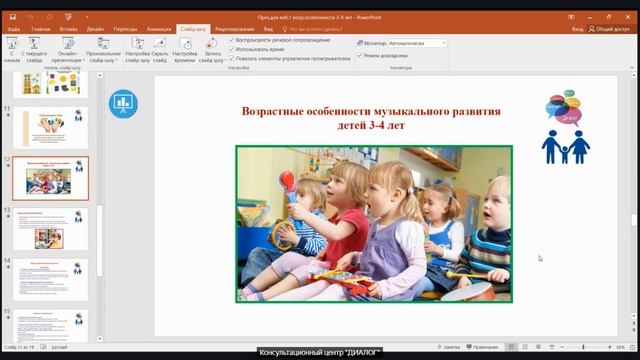
Task: Select slide 15 thumbnail
Action: pyautogui.click(x=51, y=326)
